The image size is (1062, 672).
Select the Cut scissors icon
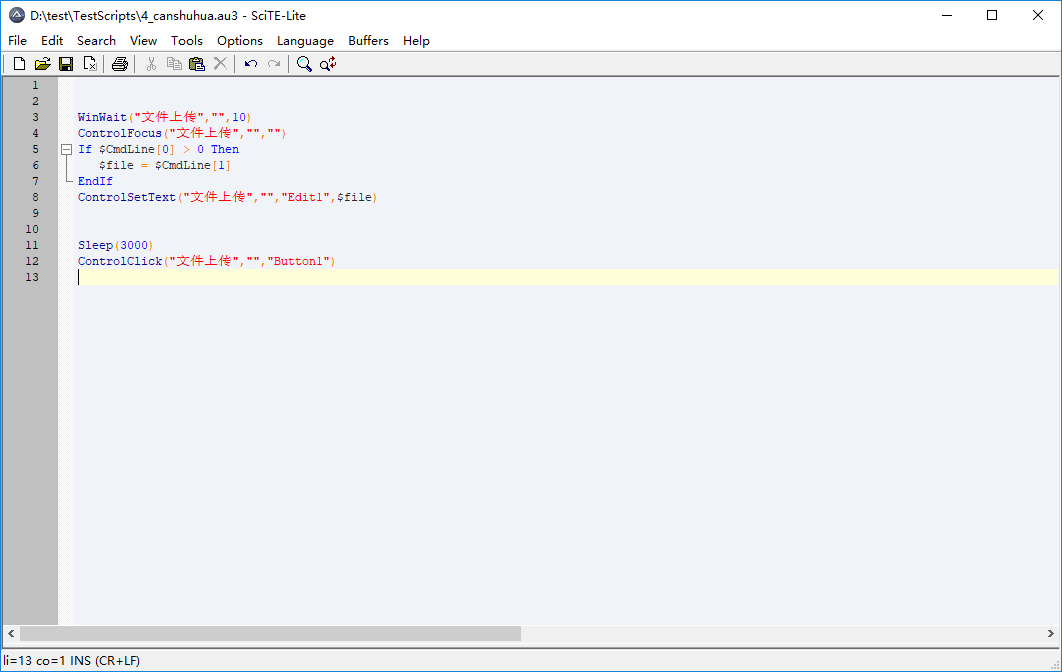[150, 63]
